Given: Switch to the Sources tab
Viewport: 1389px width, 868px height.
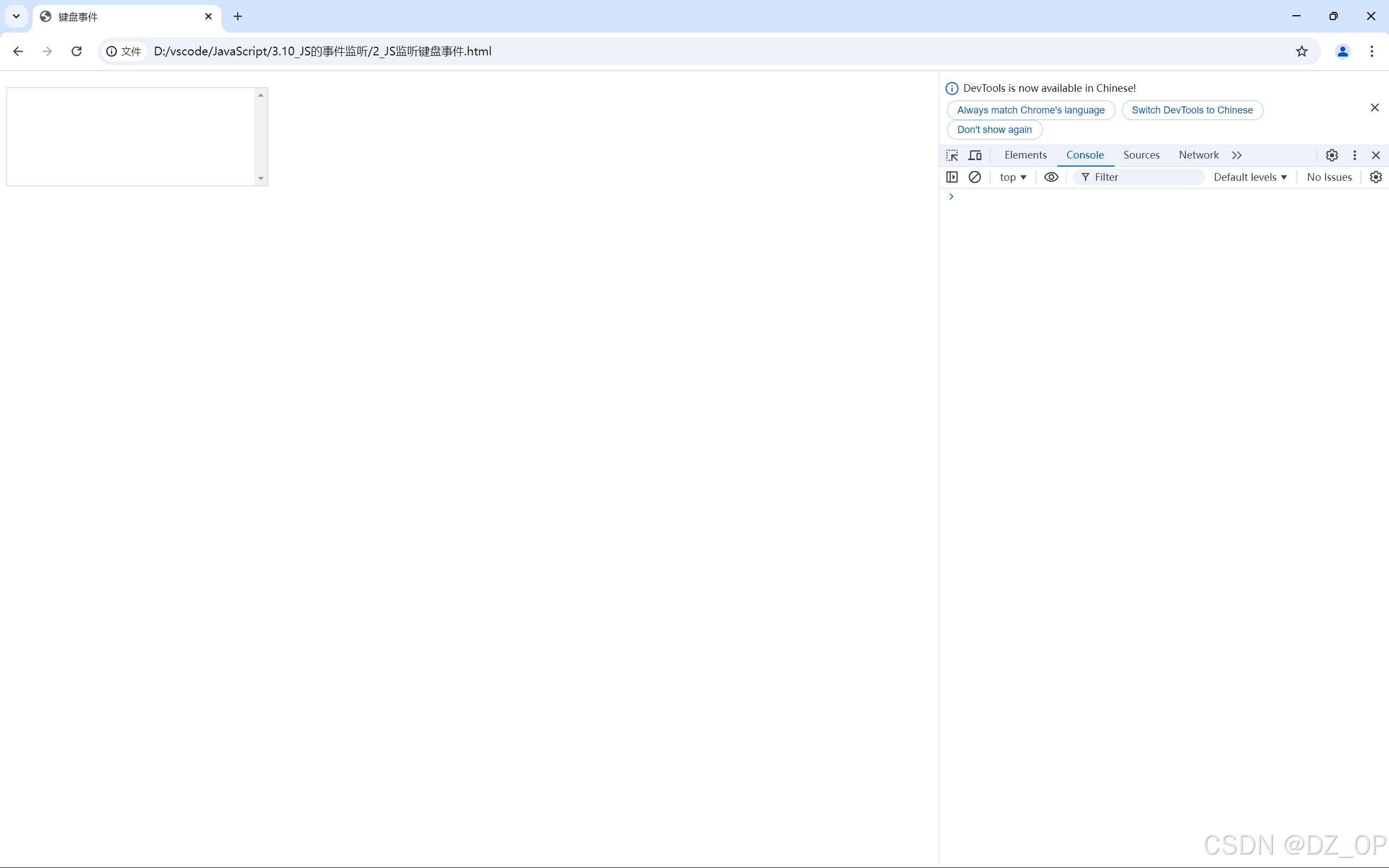Looking at the screenshot, I should pos(1141,155).
